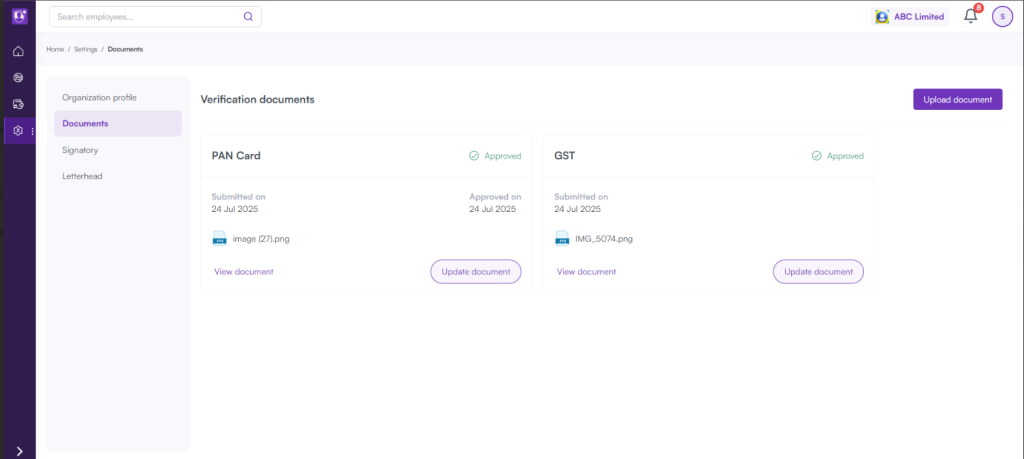Click the PAN Card title
This screenshot has width=1024, height=459.
[236, 156]
